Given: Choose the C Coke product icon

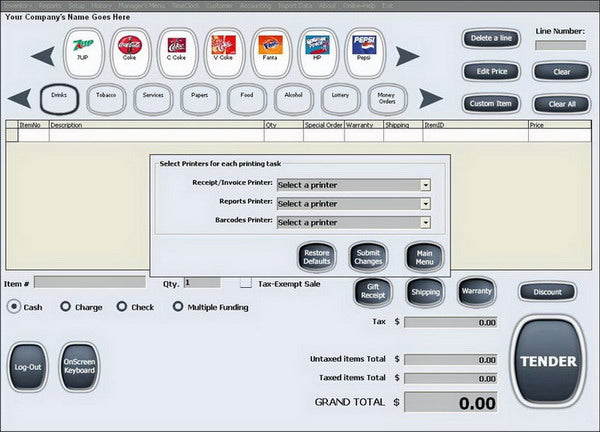Looking at the screenshot, I should tap(177, 53).
